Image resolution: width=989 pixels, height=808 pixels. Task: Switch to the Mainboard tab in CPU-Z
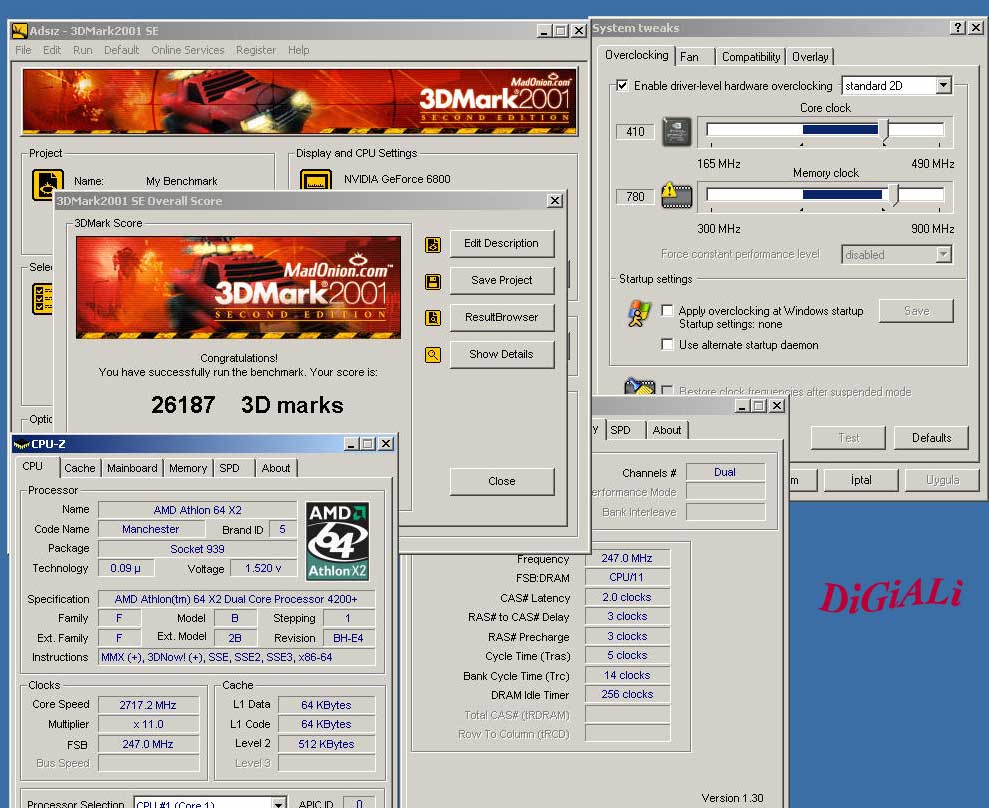pos(132,468)
